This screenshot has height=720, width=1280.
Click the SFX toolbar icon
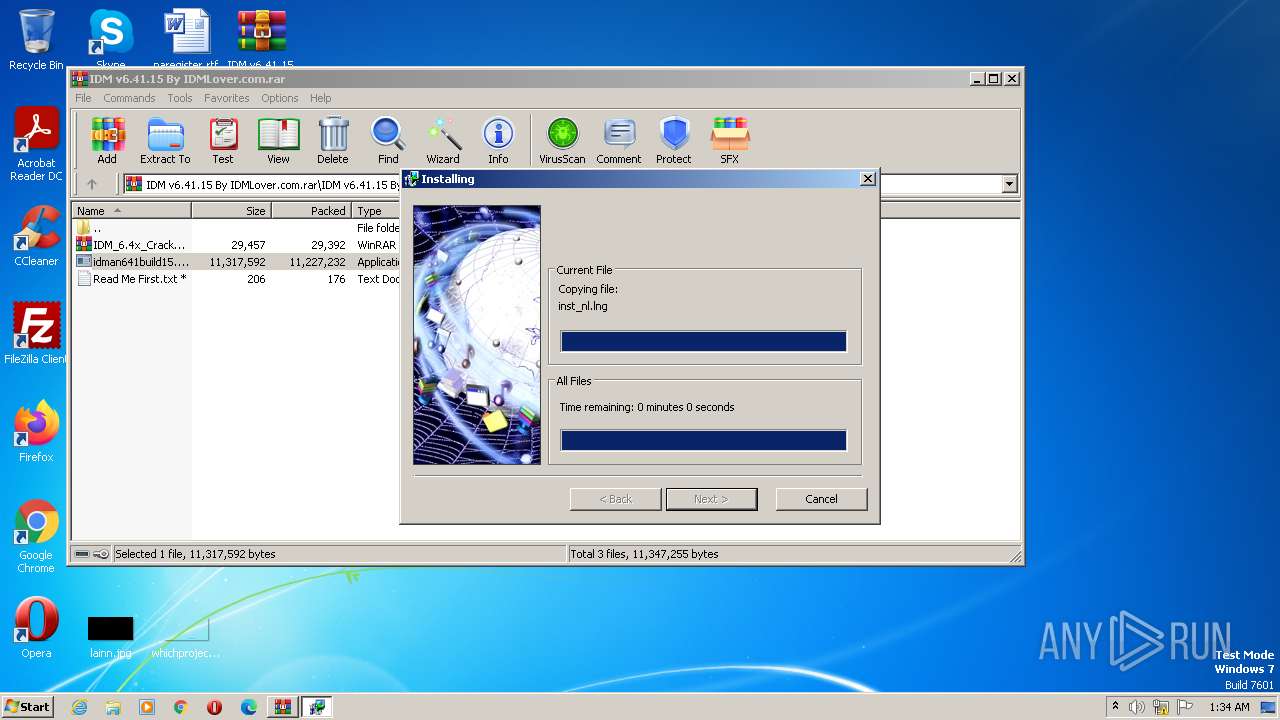pyautogui.click(x=730, y=141)
